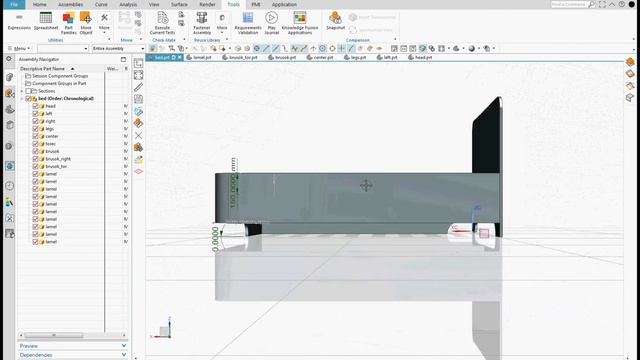
Task: Uncheck the legs component
Action: pos(35,129)
